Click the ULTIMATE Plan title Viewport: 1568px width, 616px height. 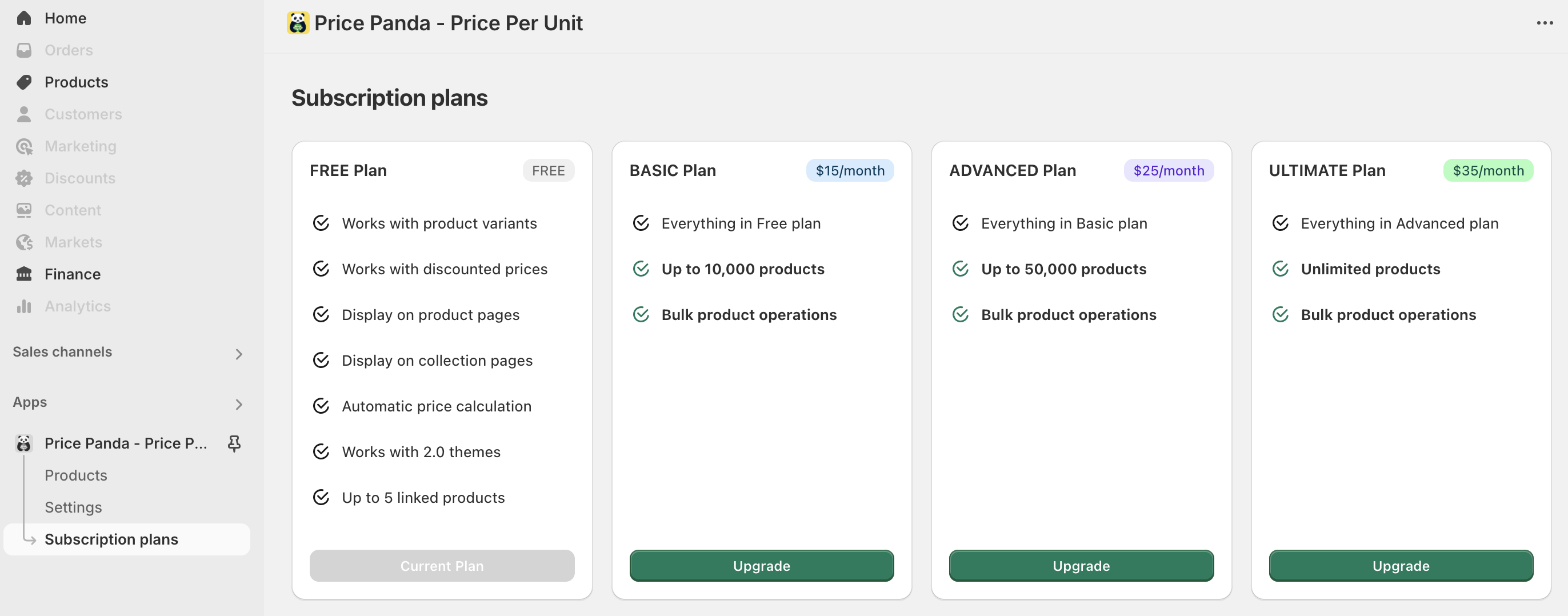(1327, 170)
